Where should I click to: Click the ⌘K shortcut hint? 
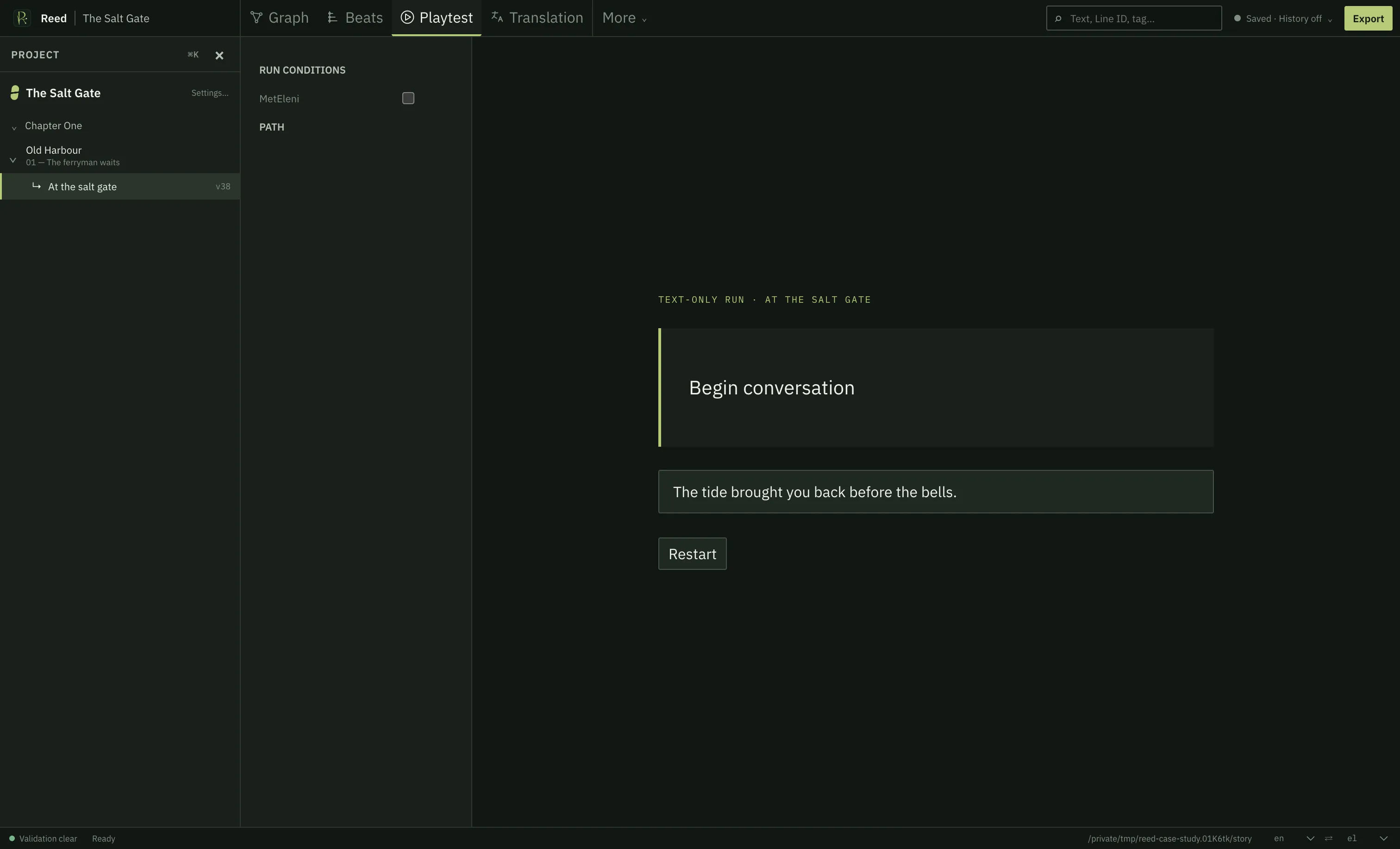193,55
